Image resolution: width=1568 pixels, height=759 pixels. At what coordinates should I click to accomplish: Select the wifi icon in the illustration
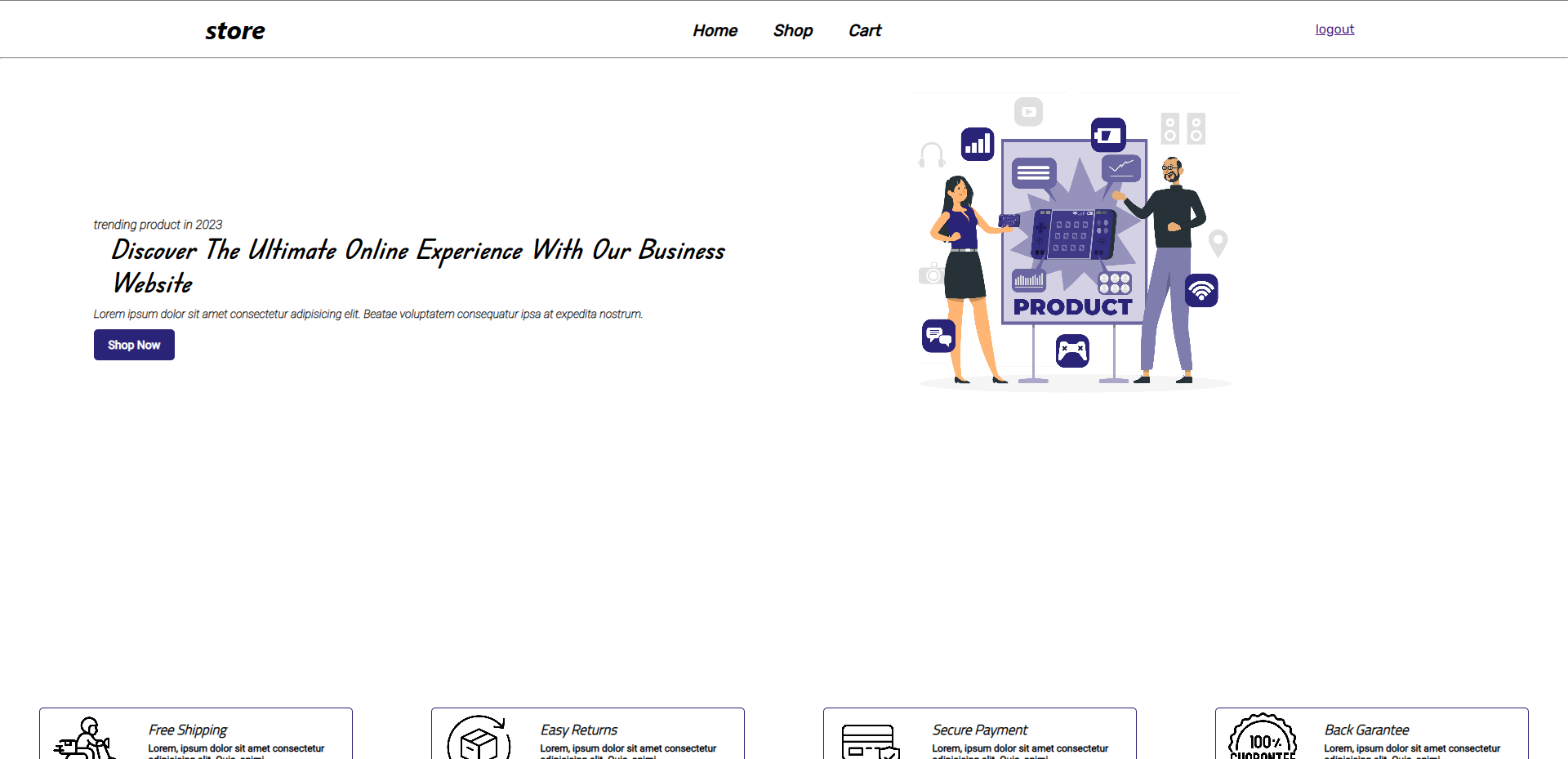[1201, 290]
